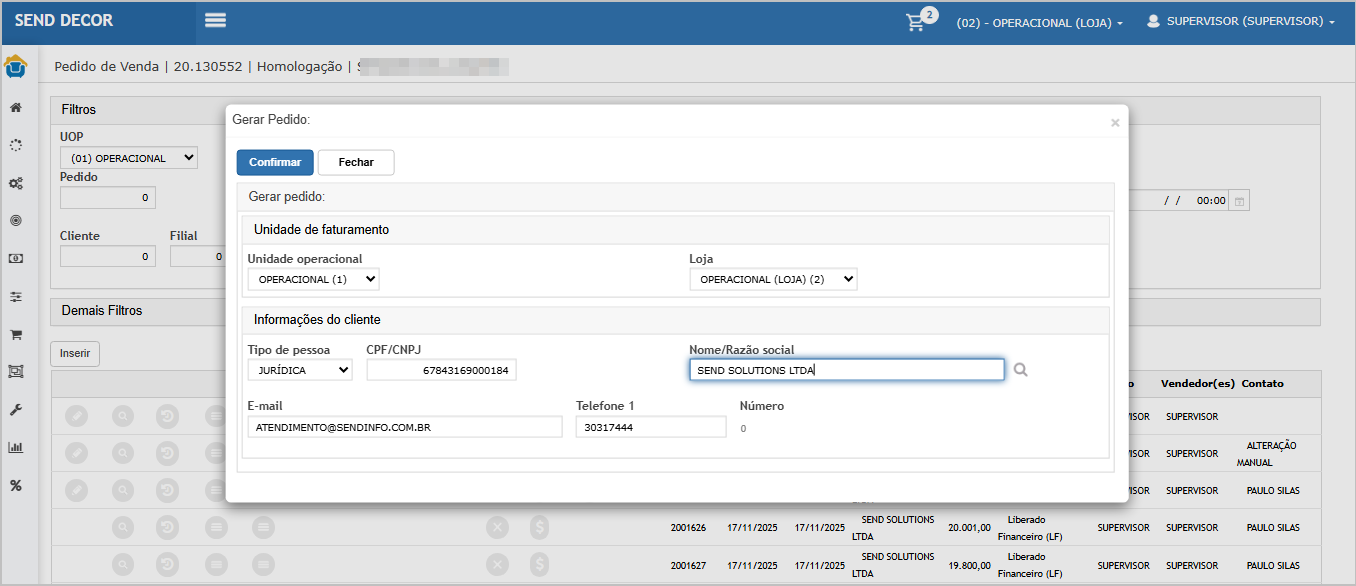Image resolution: width=1356 pixels, height=586 pixels.
Task: Focus the CPF/CNPJ input field
Action: pos(441,370)
